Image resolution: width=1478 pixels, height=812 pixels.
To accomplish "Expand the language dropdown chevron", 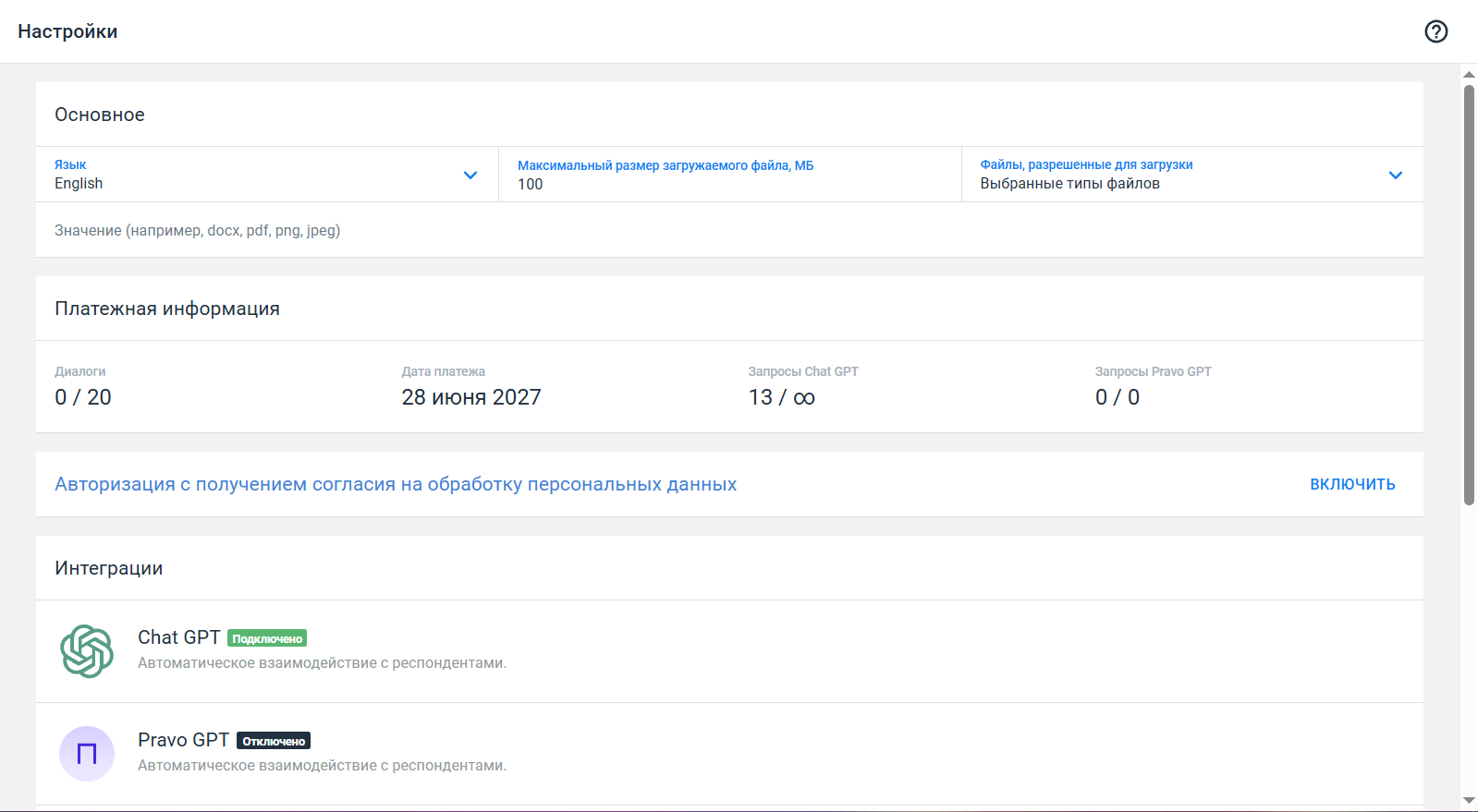I will point(470,176).
